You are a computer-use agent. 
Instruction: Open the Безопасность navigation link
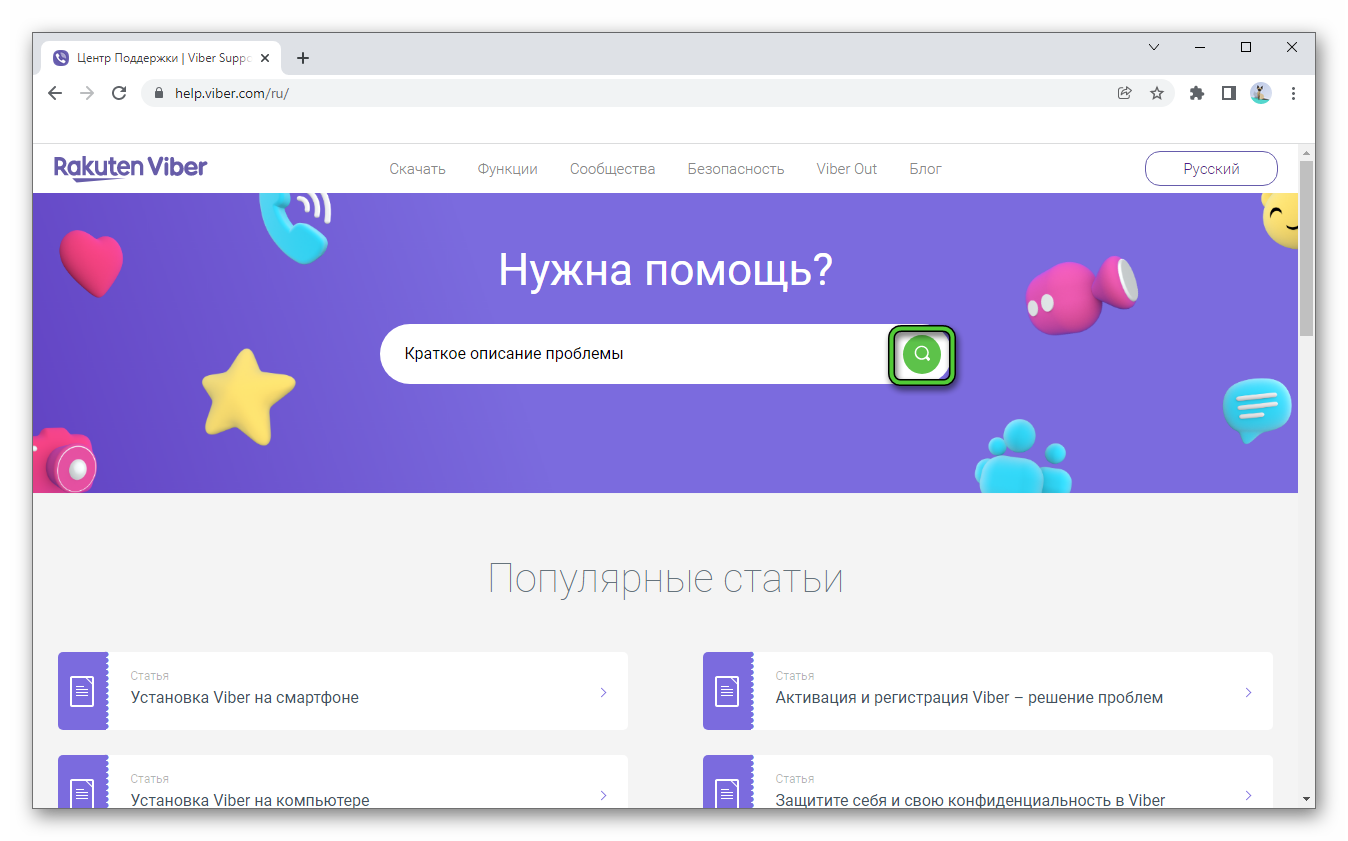(735, 169)
